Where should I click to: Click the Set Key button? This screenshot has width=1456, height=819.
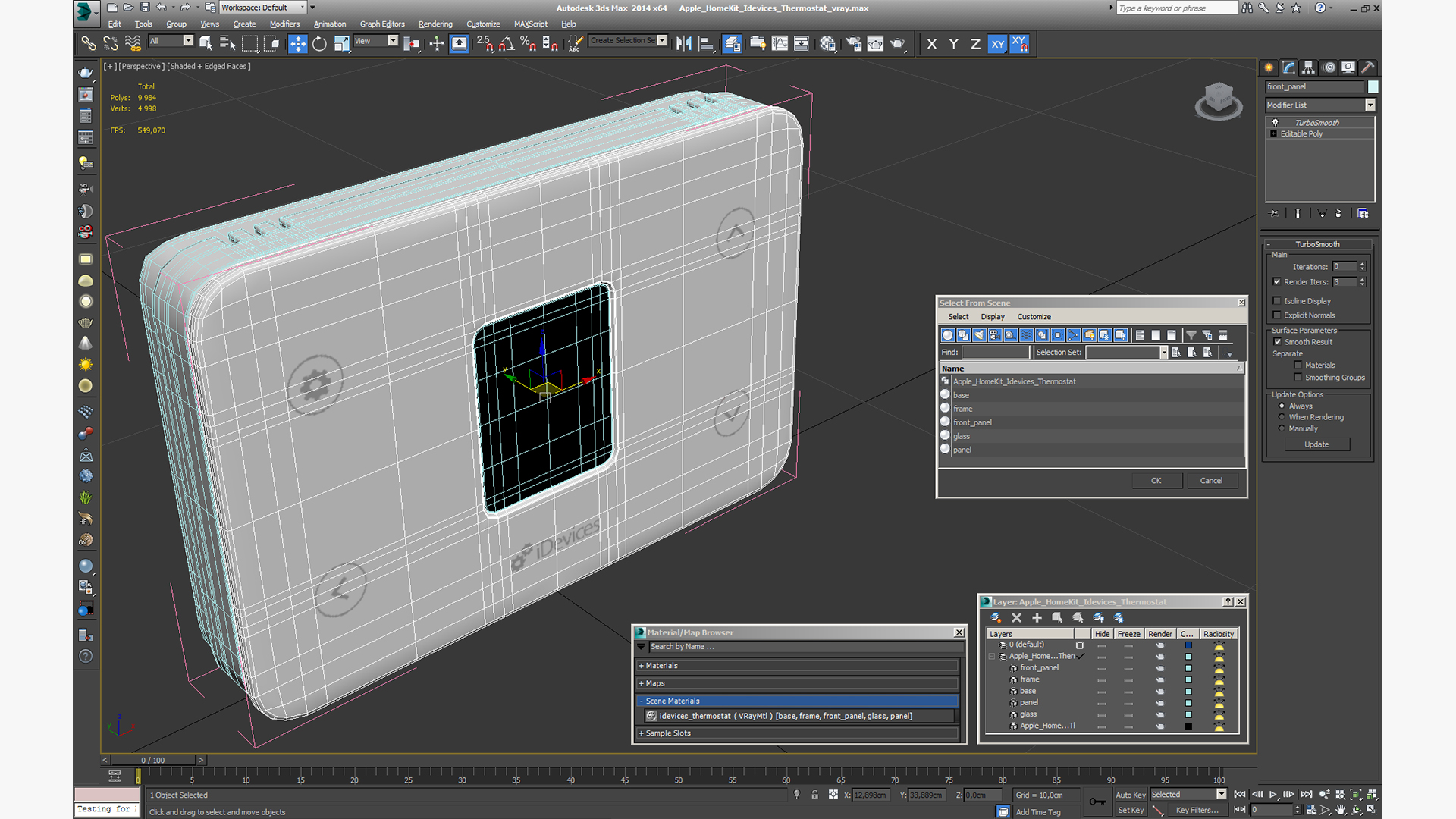click(1130, 811)
